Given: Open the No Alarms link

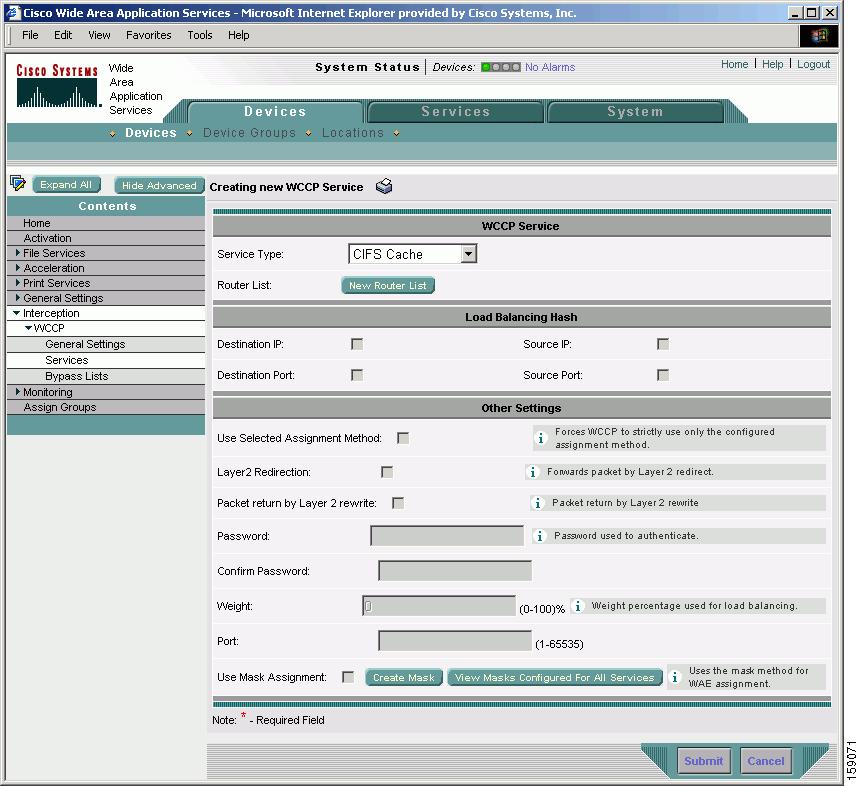Looking at the screenshot, I should tap(550, 67).
